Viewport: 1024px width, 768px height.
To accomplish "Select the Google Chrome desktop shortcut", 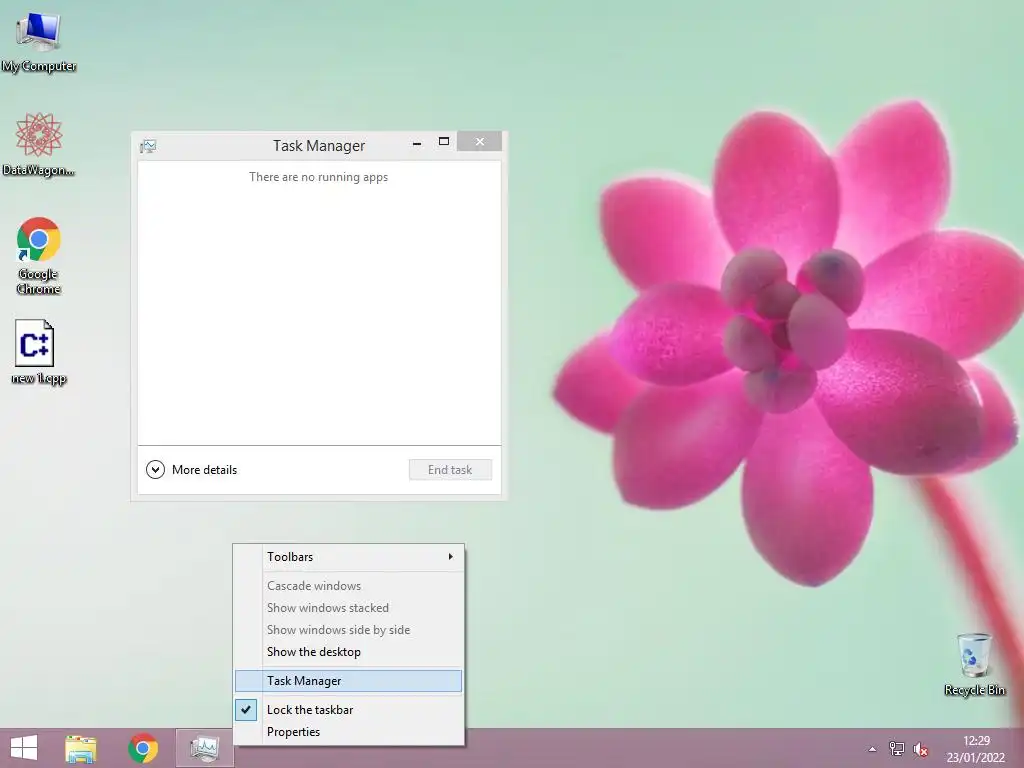I will pyautogui.click(x=39, y=255).
